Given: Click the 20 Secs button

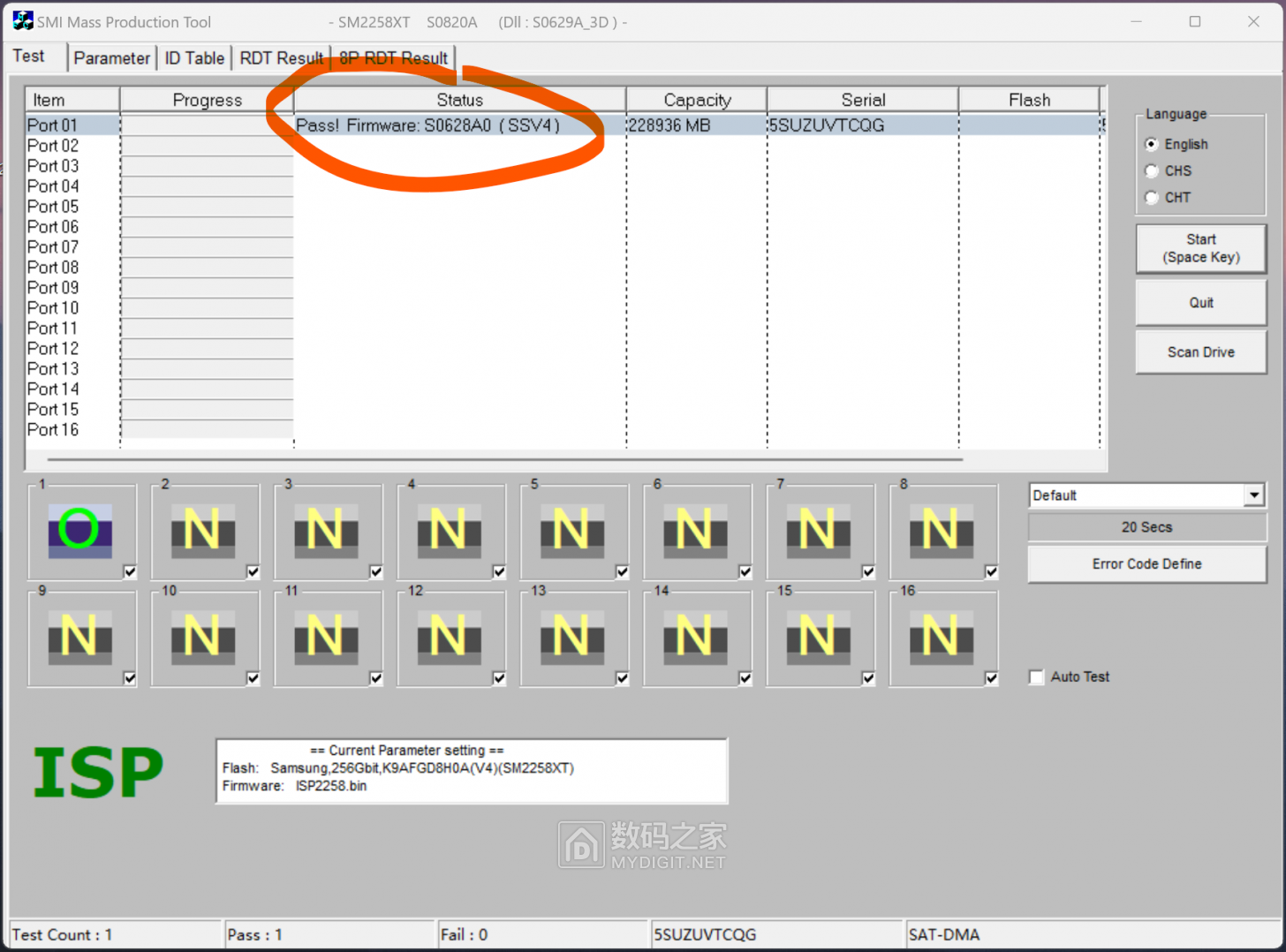Looking at the screenshot, I should pos(1146,527).
